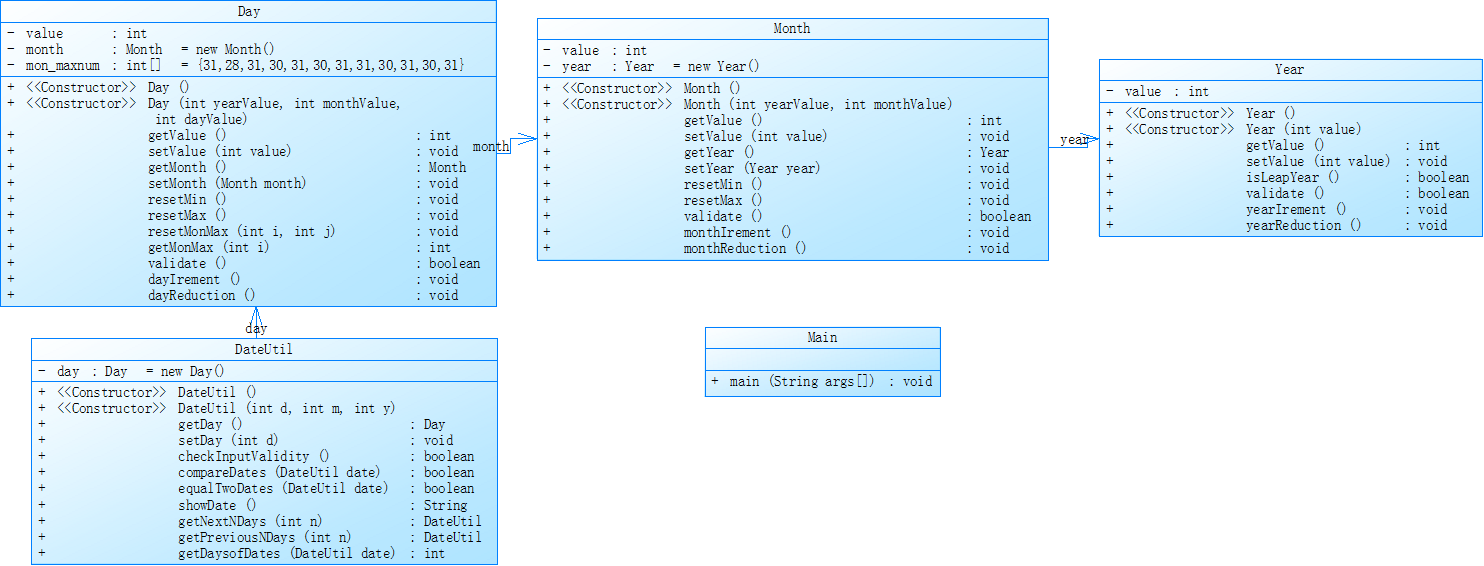Select the Year class title

[1289, 70]
